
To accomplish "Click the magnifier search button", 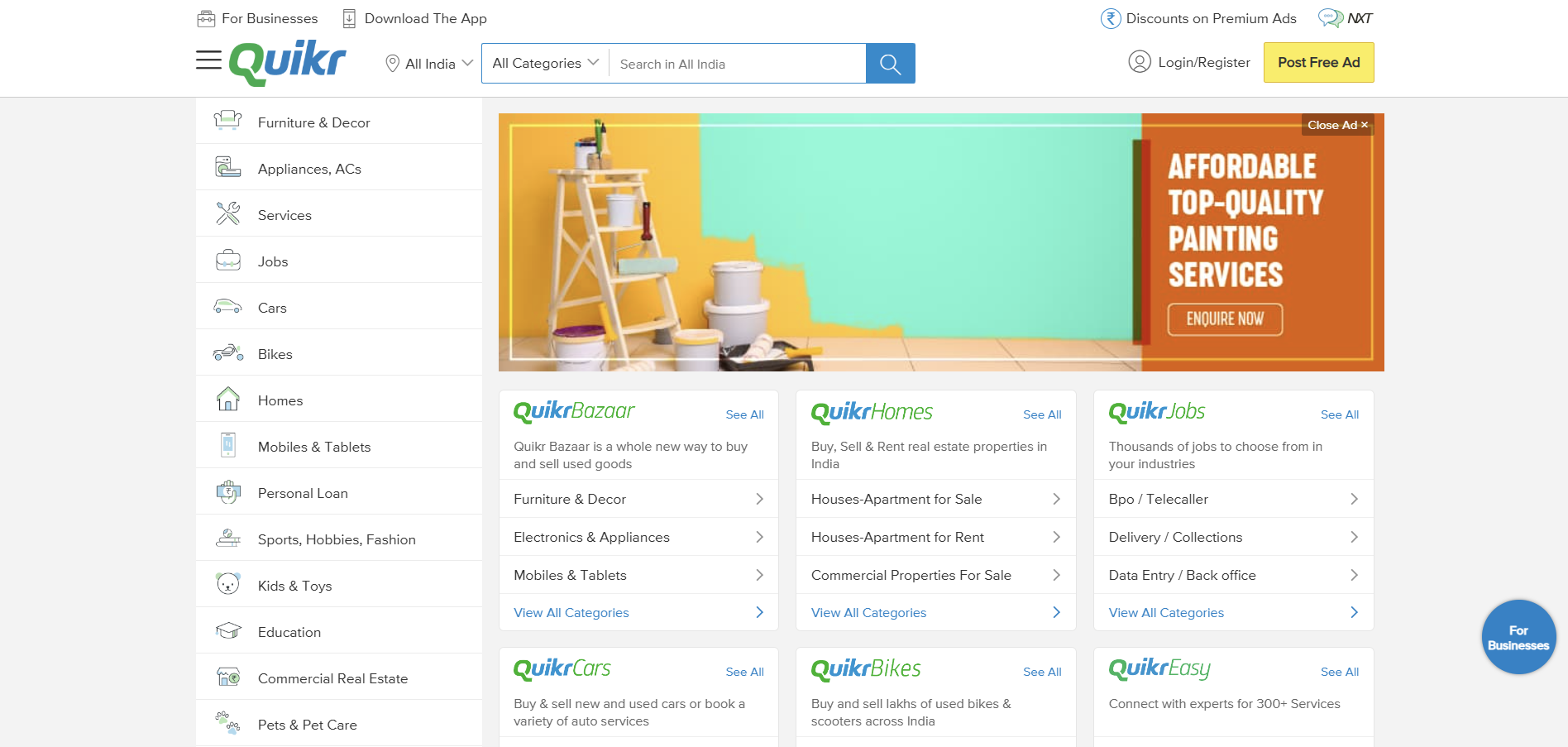I will click(x=890, y=64).
